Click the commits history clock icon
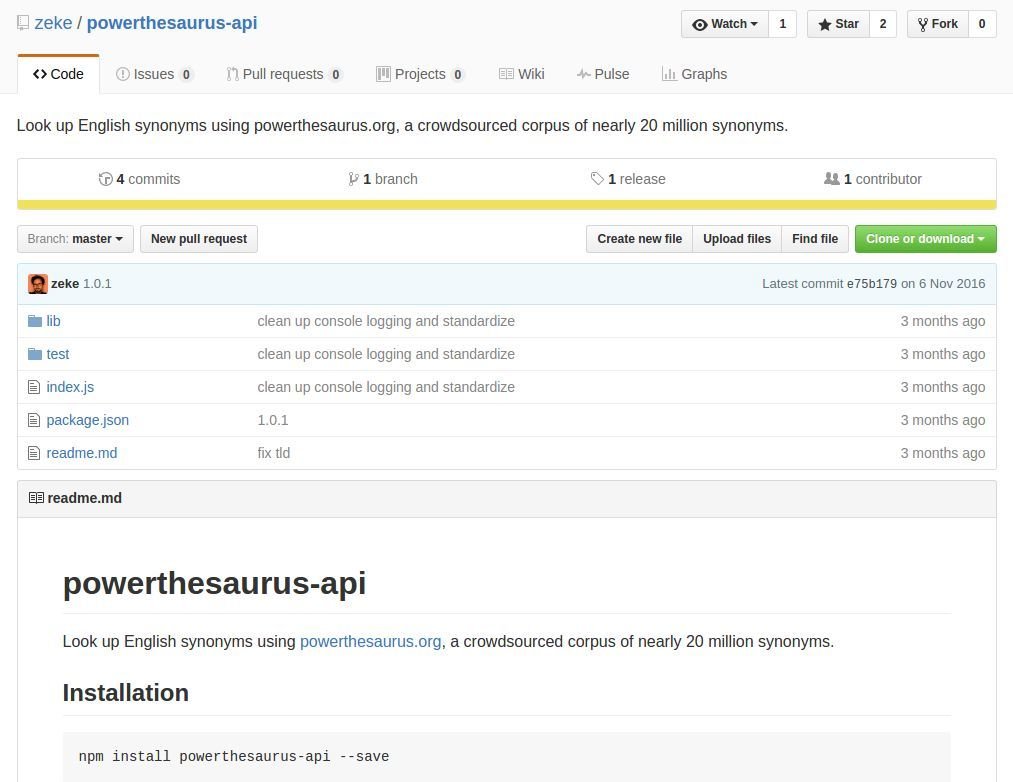The image size is (1013, 782). click(105, 179)
